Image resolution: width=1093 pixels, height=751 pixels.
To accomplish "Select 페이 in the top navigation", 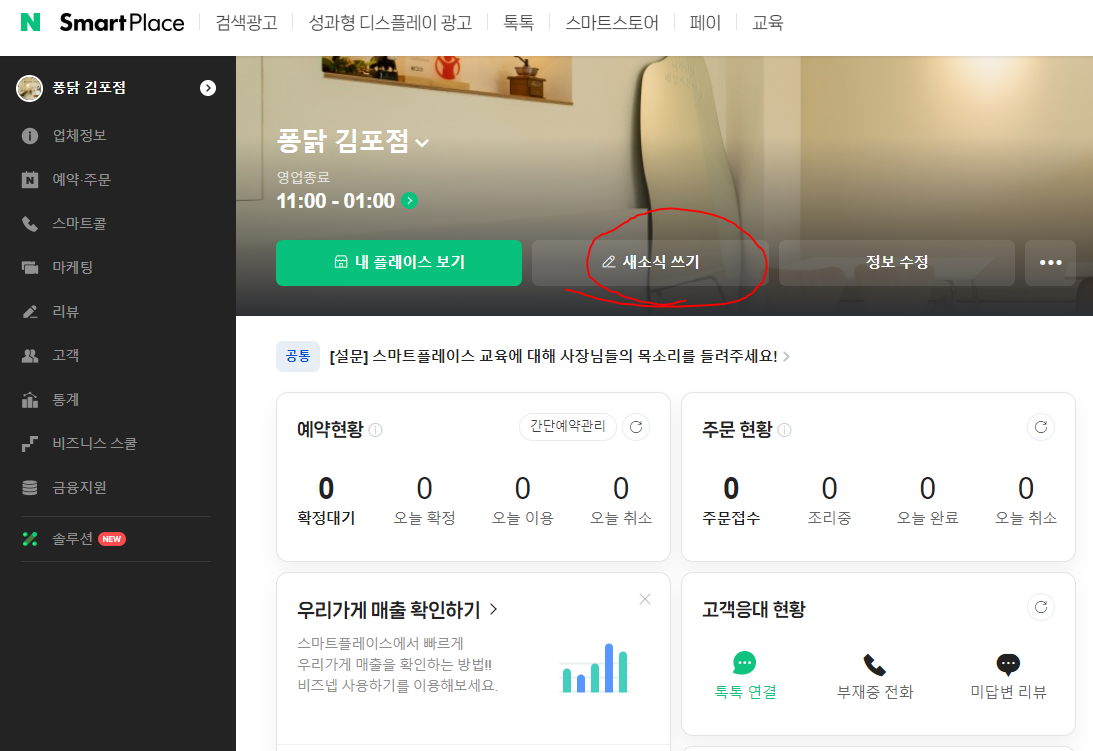I will click(x=705, y=23).
